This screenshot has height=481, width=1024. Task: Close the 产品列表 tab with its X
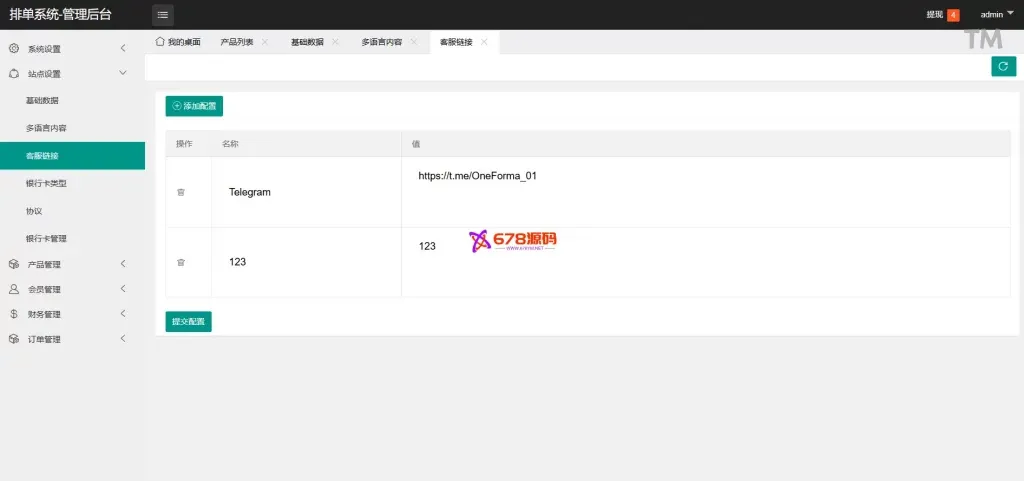[x=265, y=42]
